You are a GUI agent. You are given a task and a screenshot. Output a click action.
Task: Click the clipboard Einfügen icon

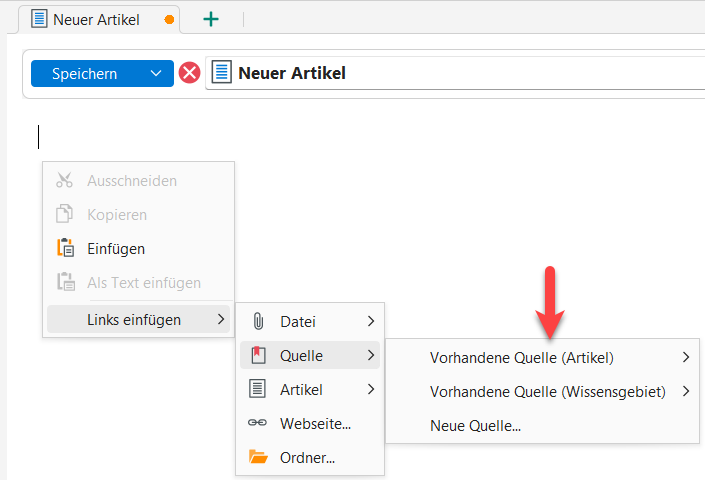coord(65,249)
